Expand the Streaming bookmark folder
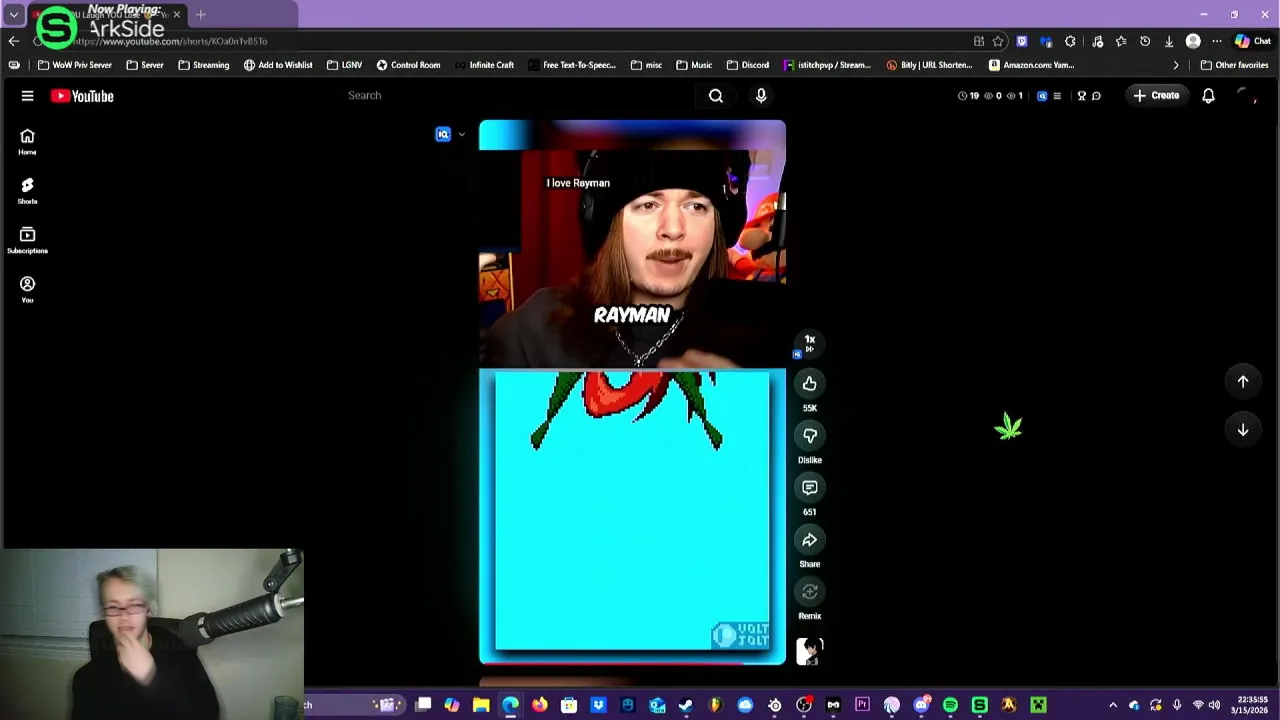 pos(203,65)
